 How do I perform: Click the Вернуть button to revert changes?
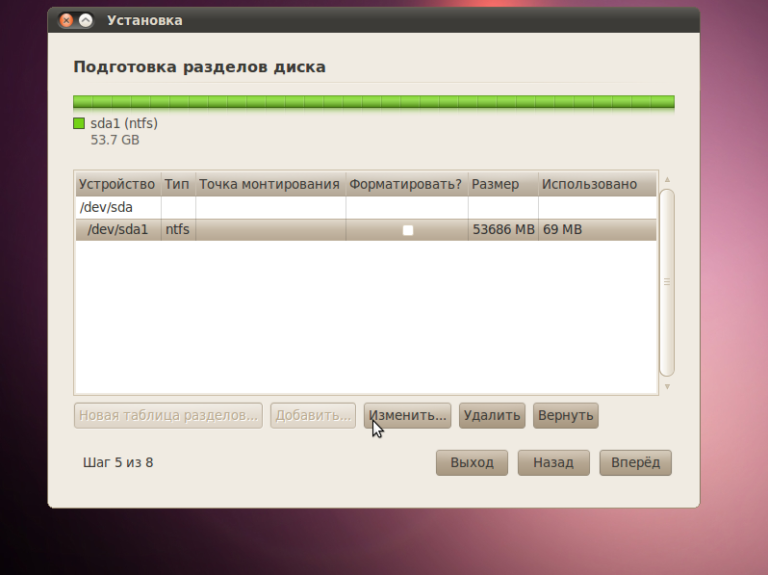565,415
